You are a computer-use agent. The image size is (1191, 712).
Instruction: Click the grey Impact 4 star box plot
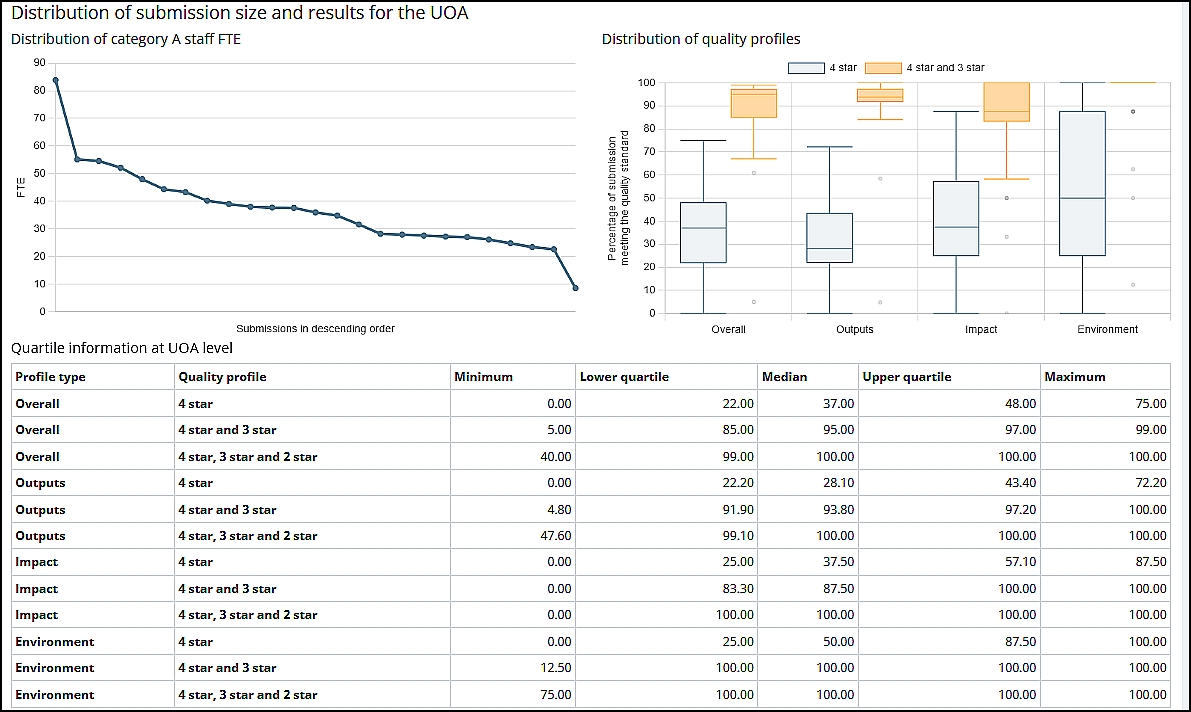pyautogui.click(x=955, y=218)
